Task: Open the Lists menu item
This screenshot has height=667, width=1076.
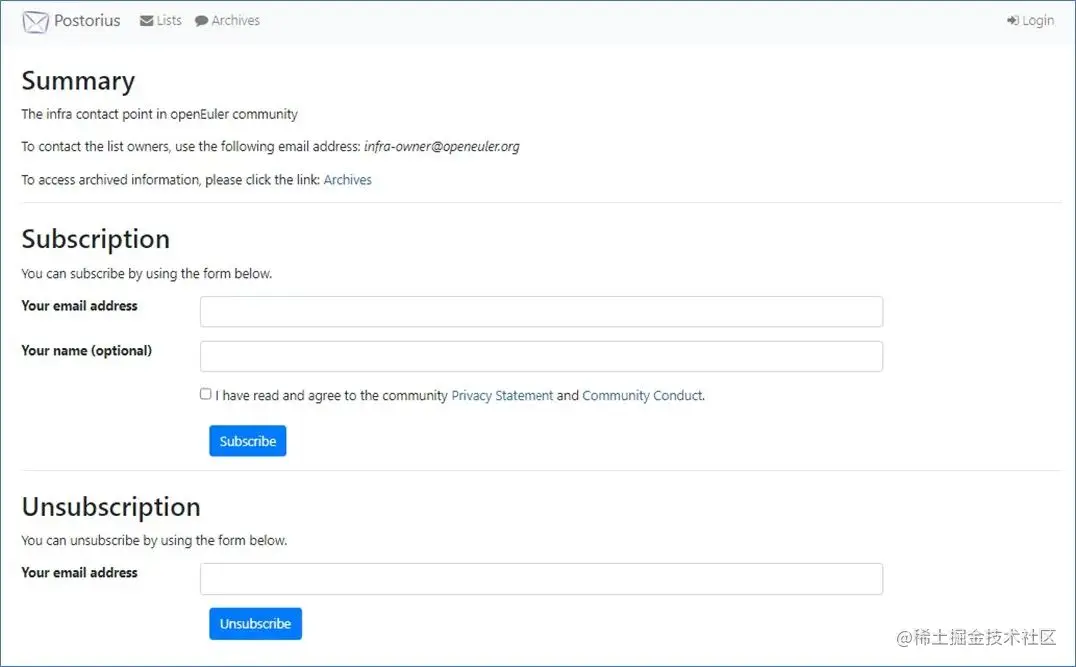Action: pyautogui.click(x=161, y=21)
